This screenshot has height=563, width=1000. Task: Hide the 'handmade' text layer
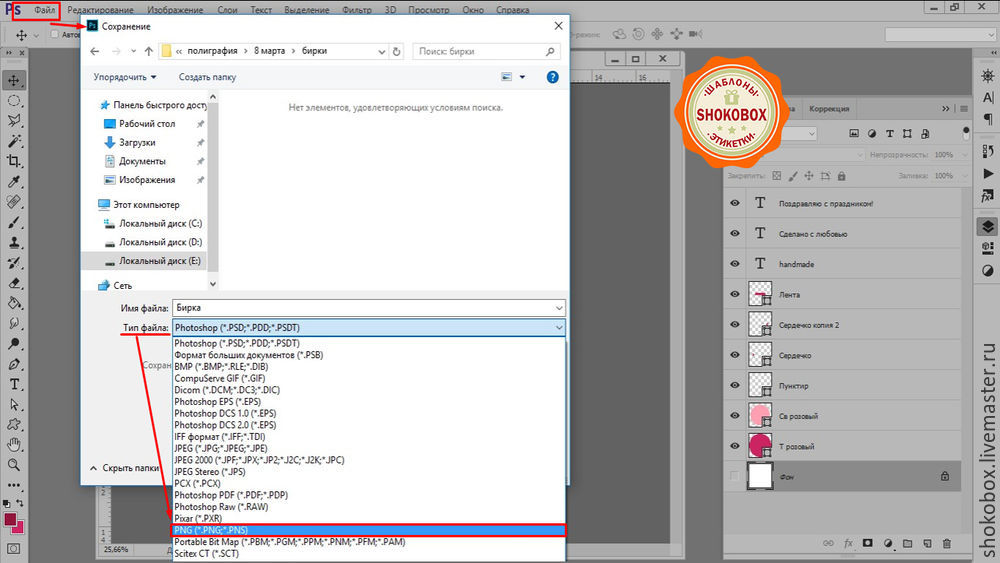[735, 264]
